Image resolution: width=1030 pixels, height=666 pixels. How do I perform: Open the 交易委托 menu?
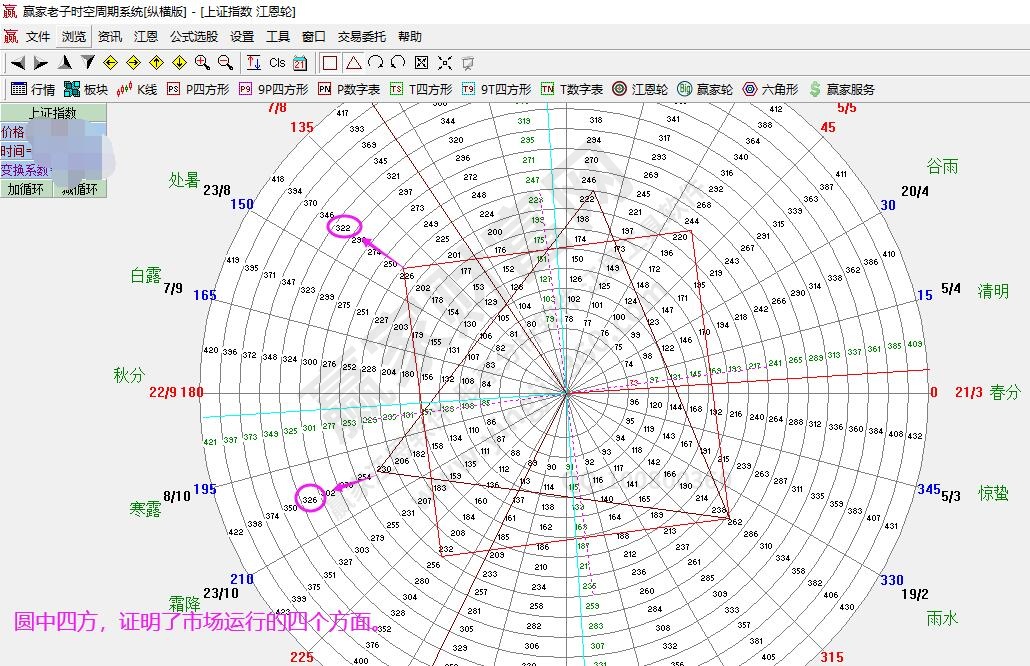click(x=361, y=37)
